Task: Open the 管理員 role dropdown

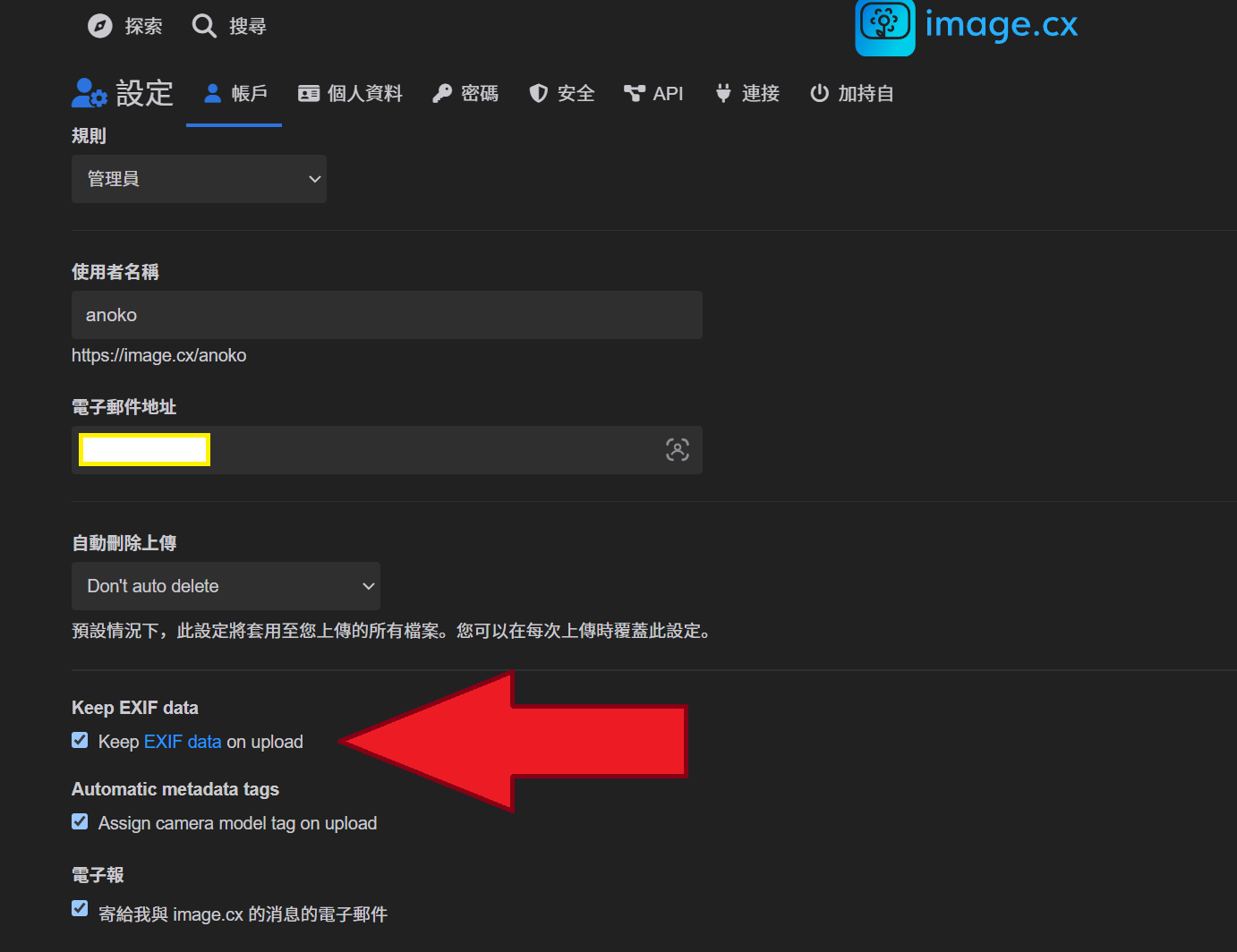Action: point(199,179)
